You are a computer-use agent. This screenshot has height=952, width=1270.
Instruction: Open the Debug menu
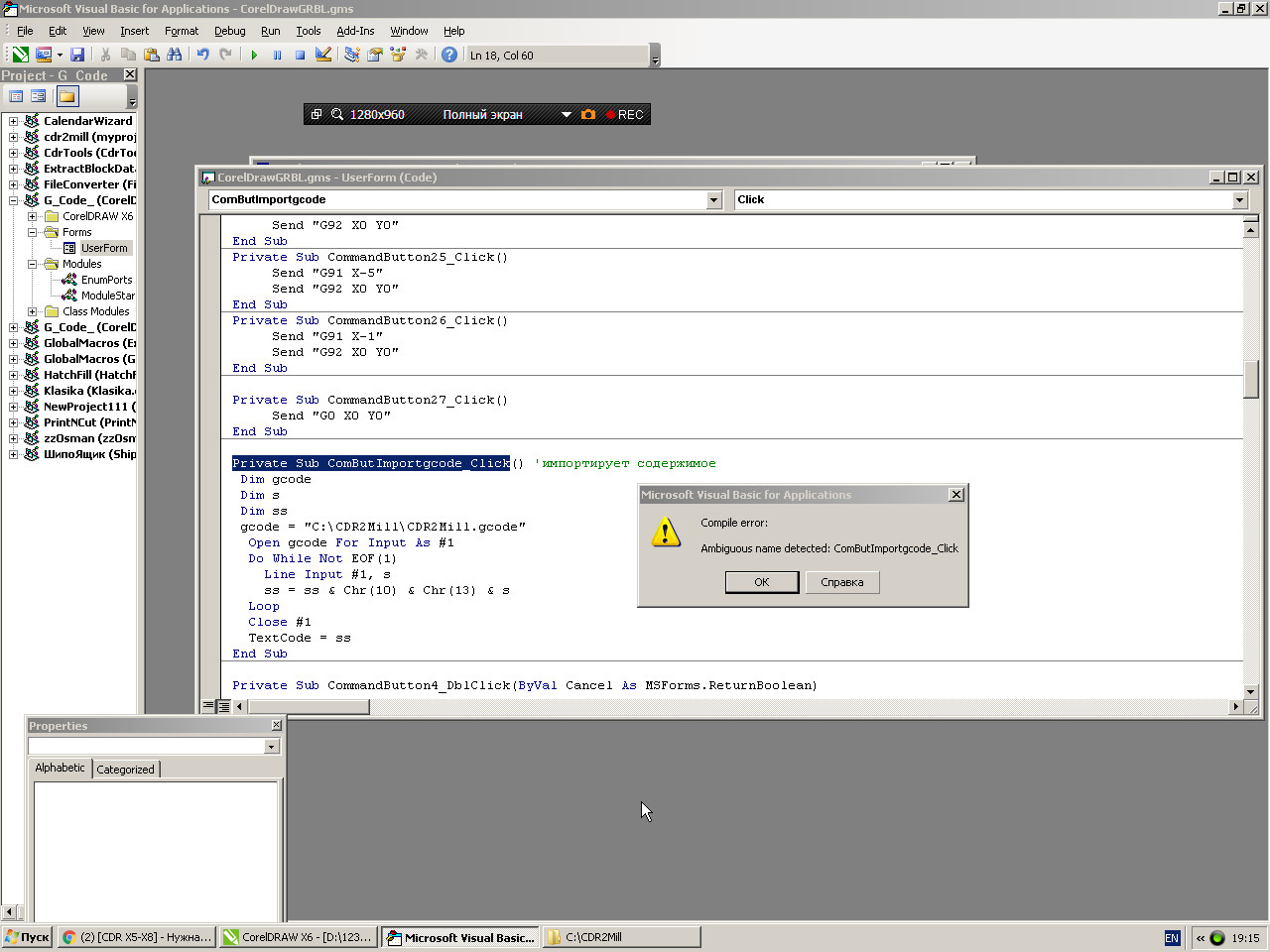coord(229,31)
